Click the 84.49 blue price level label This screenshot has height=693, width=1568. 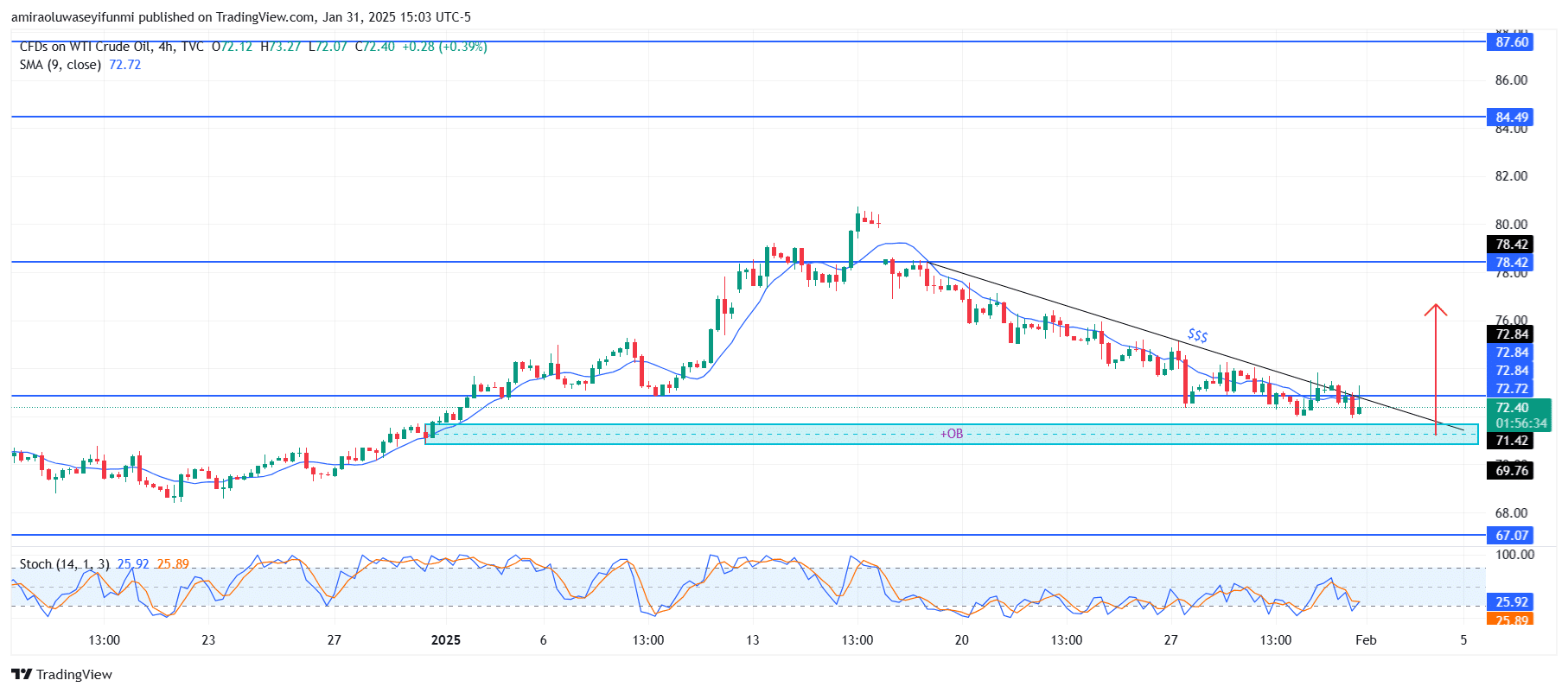pyautogui.click(x=1511, y=117)
